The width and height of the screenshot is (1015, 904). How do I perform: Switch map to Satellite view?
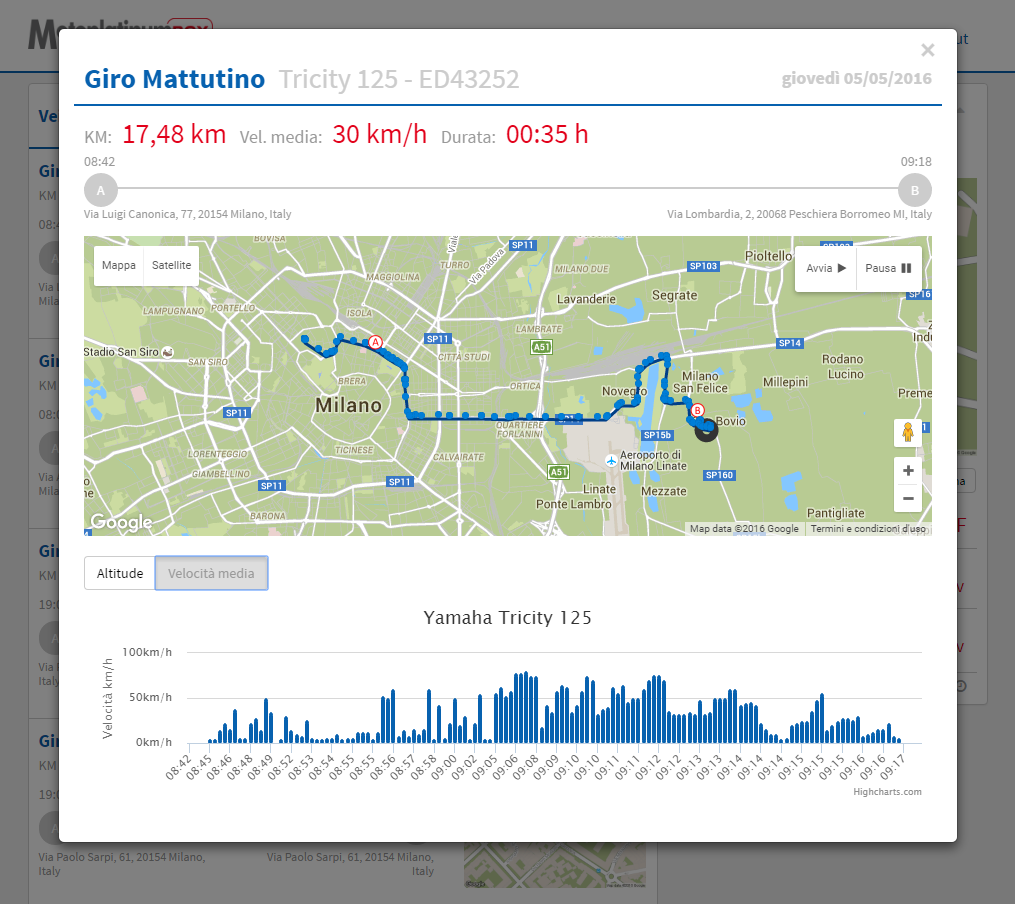pyautogui.click(x=171, y=266)
